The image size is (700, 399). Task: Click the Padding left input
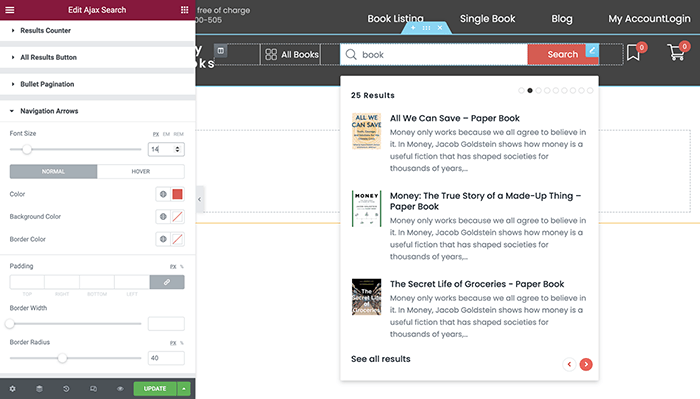click(x=132, y=282)
